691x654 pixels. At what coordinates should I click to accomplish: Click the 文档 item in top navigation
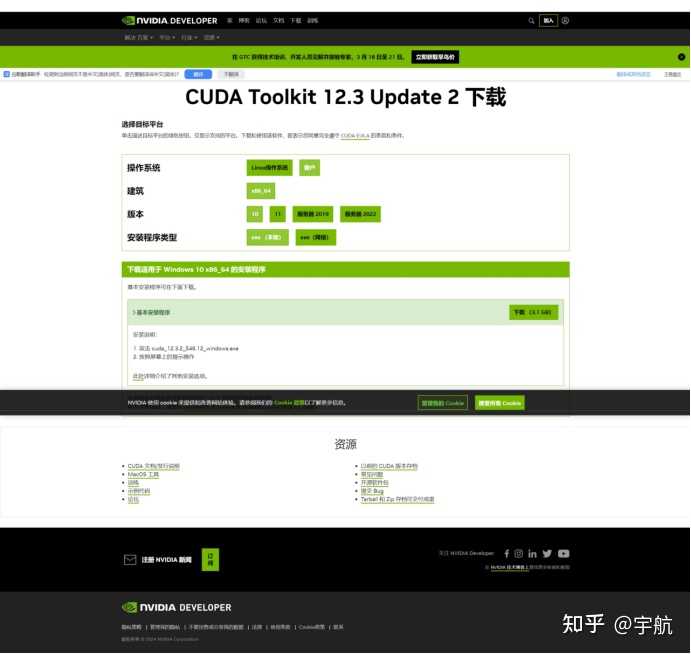pyautogui.click(x=279, y=21)
